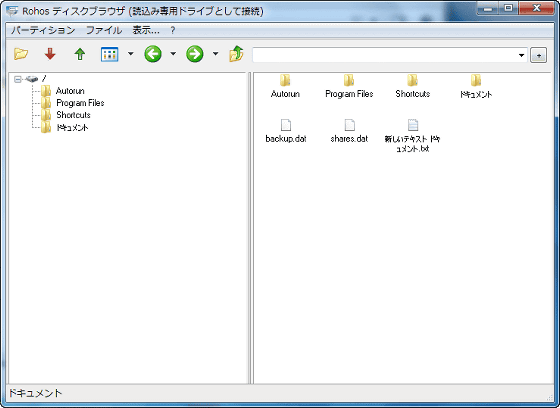Select the backup.dat file icon
Viewport: 560px width, 408px height.
click(x=286, y=125)
